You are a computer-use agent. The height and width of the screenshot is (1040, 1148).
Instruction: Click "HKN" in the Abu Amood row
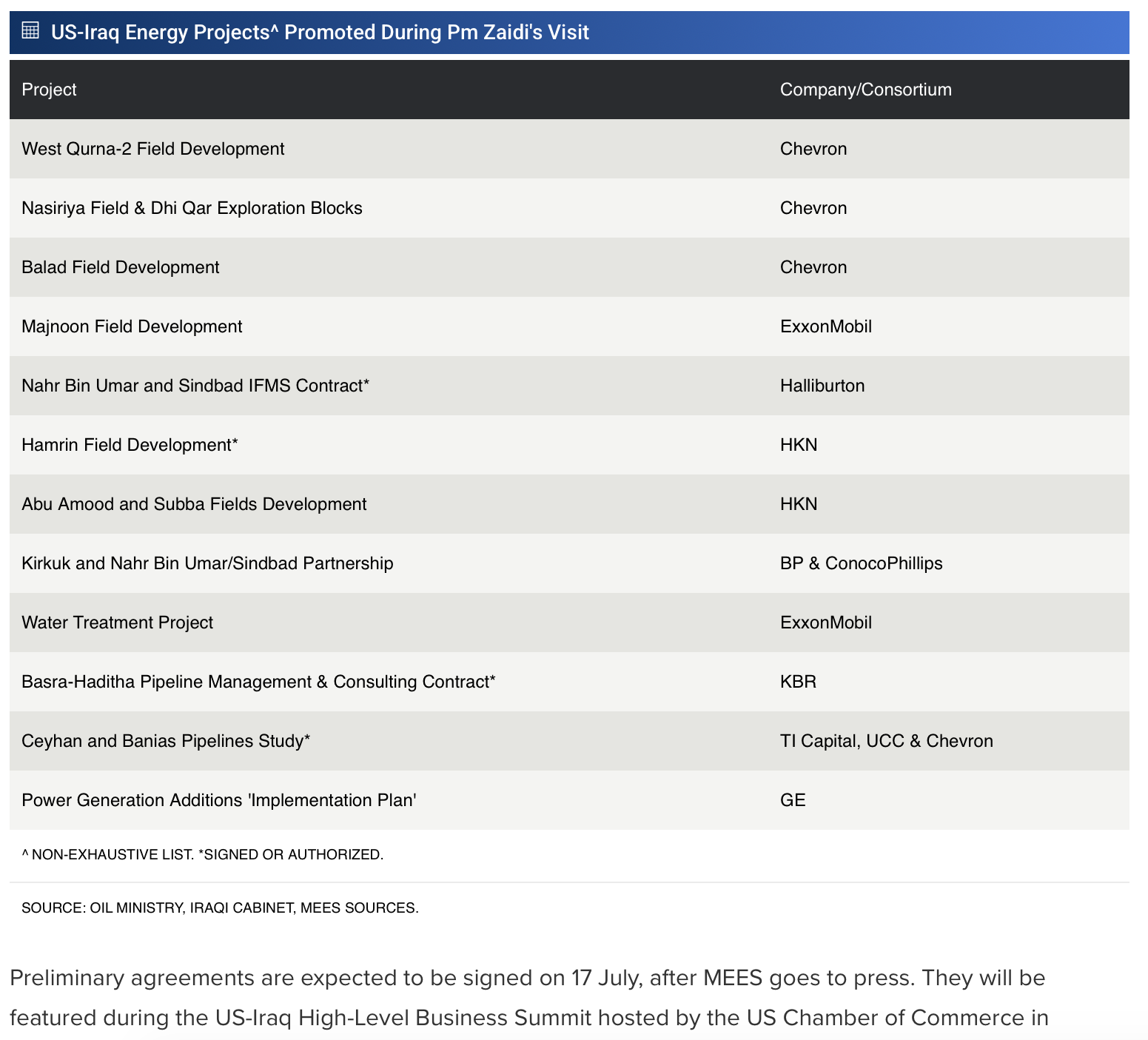799,504
